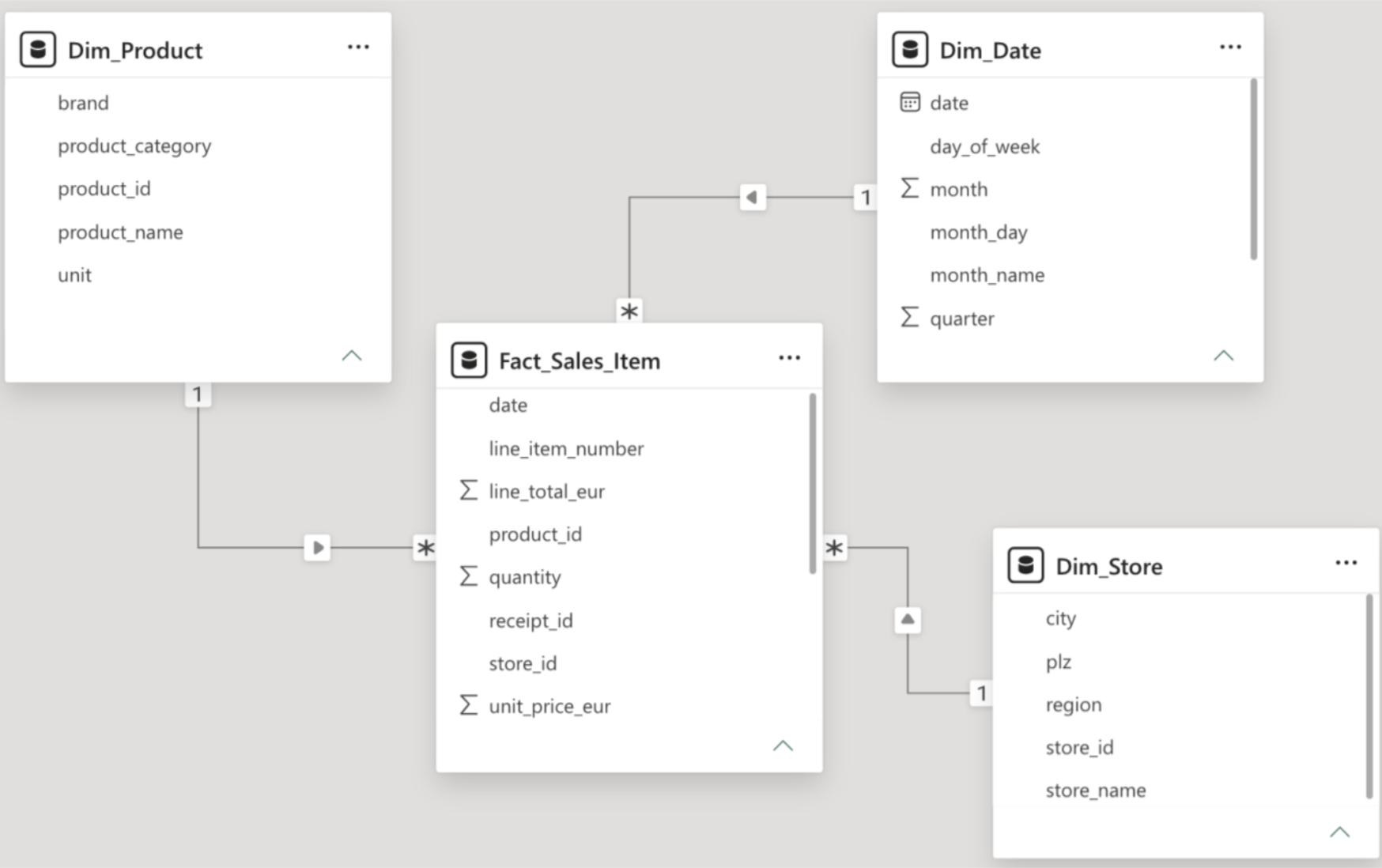Select the unit_price_eur field label
Screen dimensions: 1382x868
click(x=549, y=707)
